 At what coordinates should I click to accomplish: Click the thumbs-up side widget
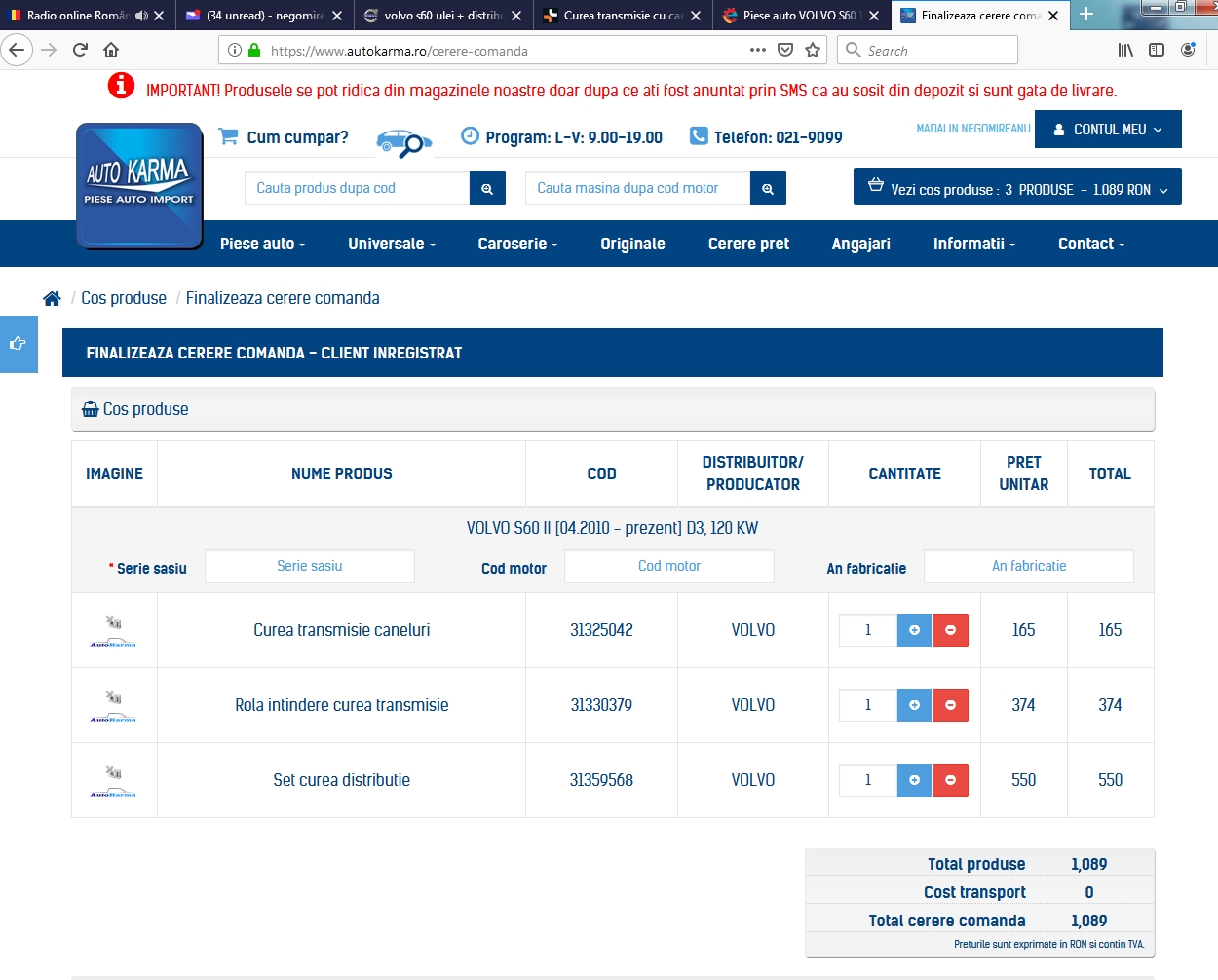(18, 344)
